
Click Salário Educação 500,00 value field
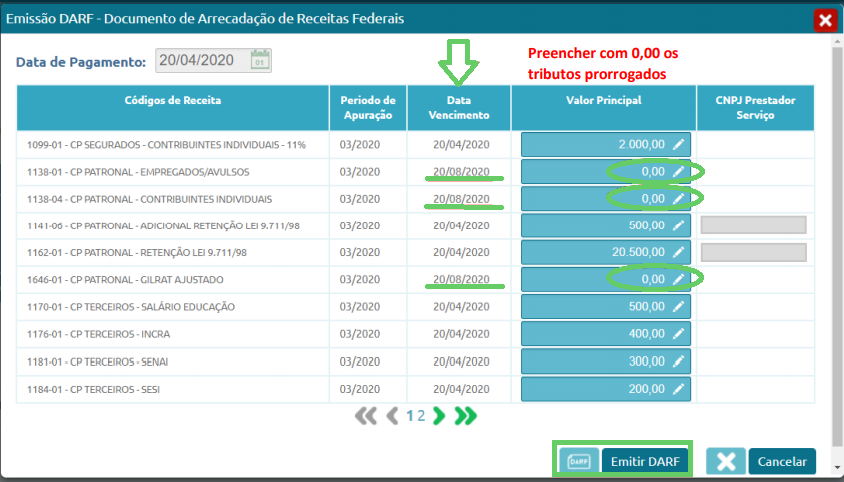tap(606, 306)
